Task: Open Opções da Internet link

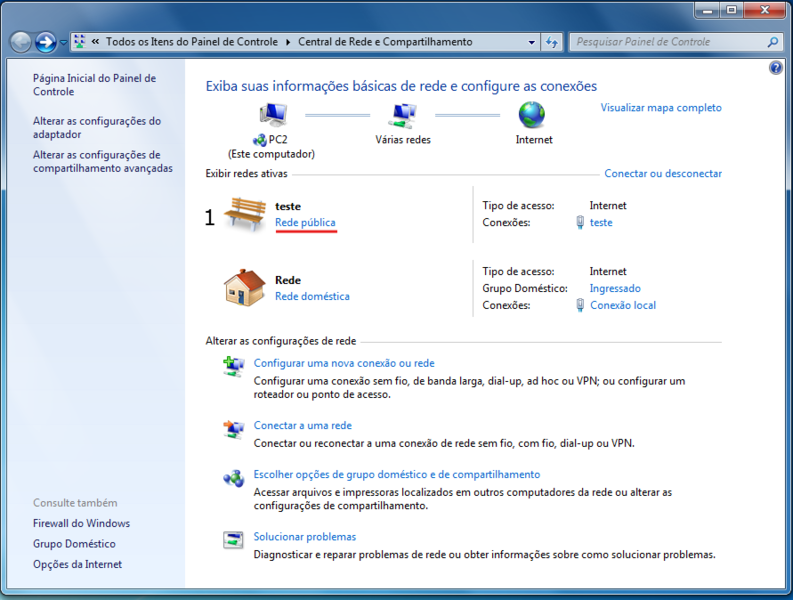Action: click(77, 565)
